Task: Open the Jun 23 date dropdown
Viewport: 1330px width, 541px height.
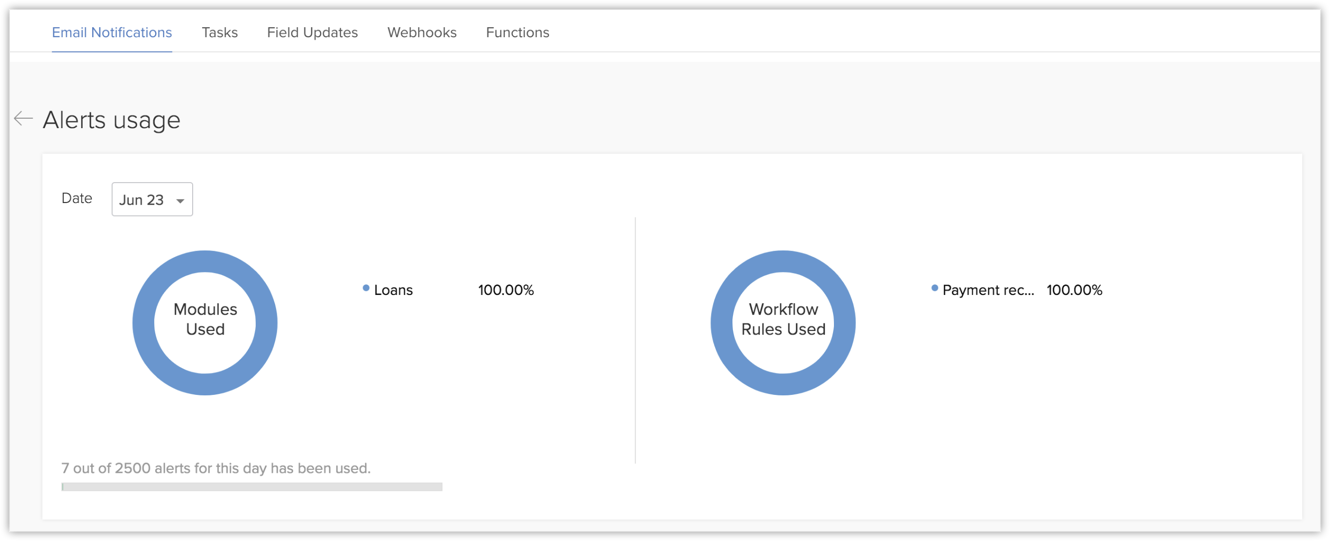Action: (151, 199)
